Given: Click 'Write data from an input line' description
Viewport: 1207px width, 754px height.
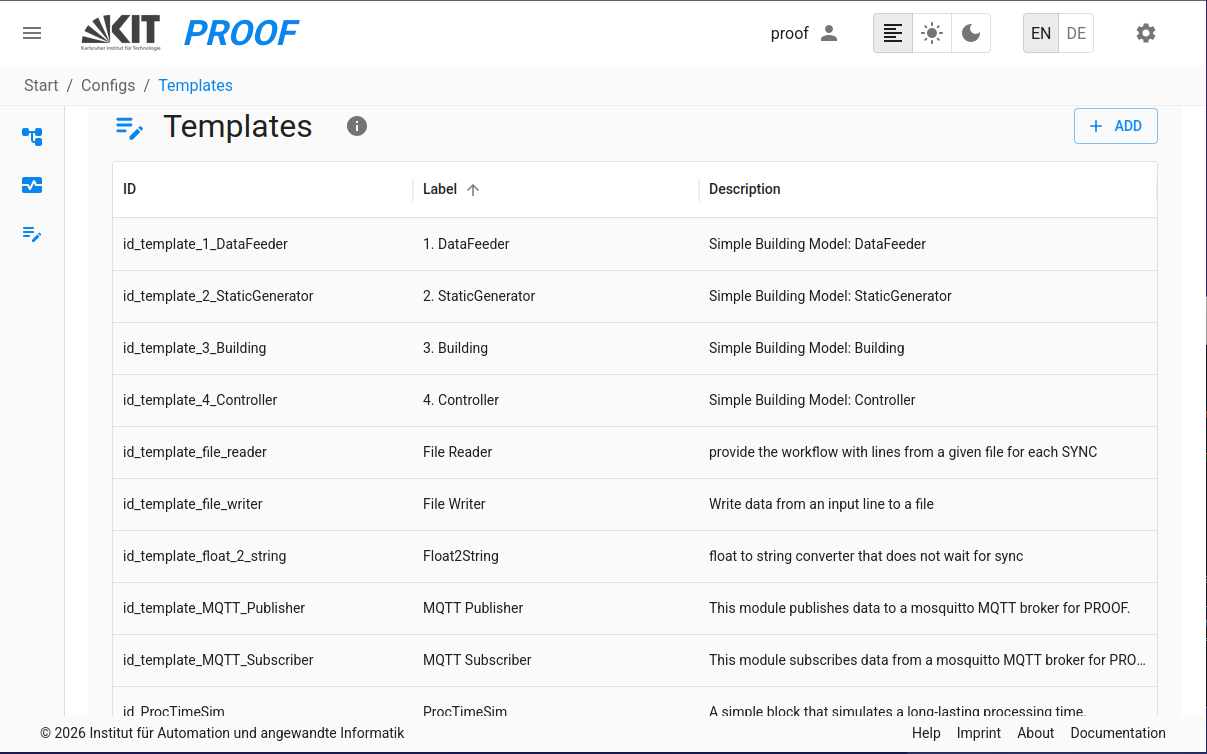Looking at the screenshot, I should [821, 504].
